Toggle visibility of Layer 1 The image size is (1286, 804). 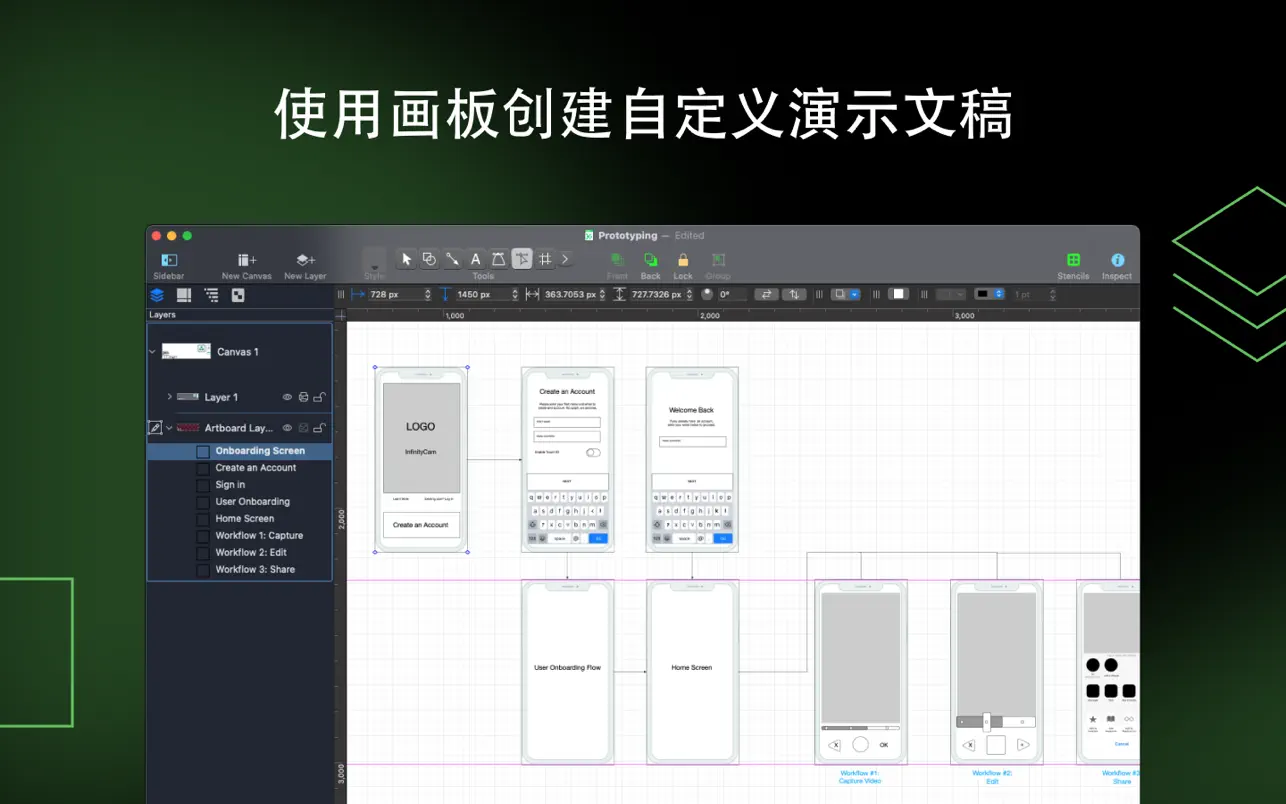[287, 397]
